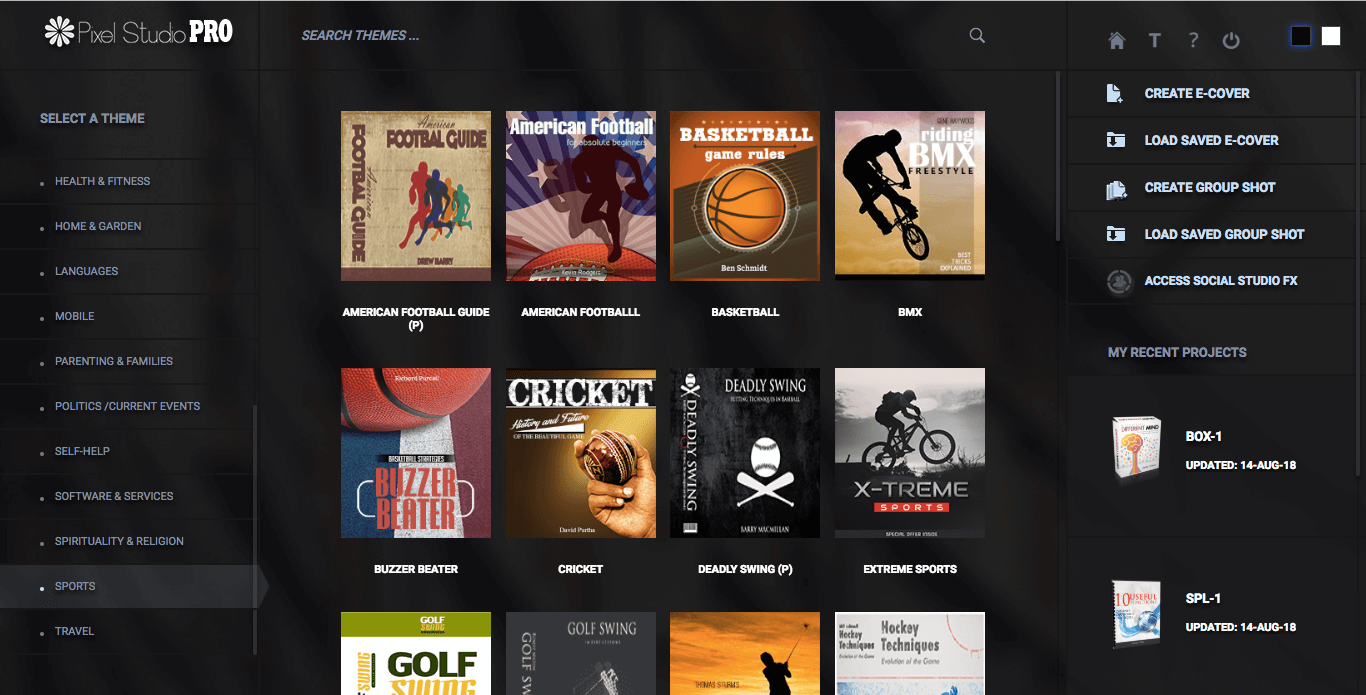1366x695 pixels.
Task: Select the Languages category
Action: (x=86, y=271)
